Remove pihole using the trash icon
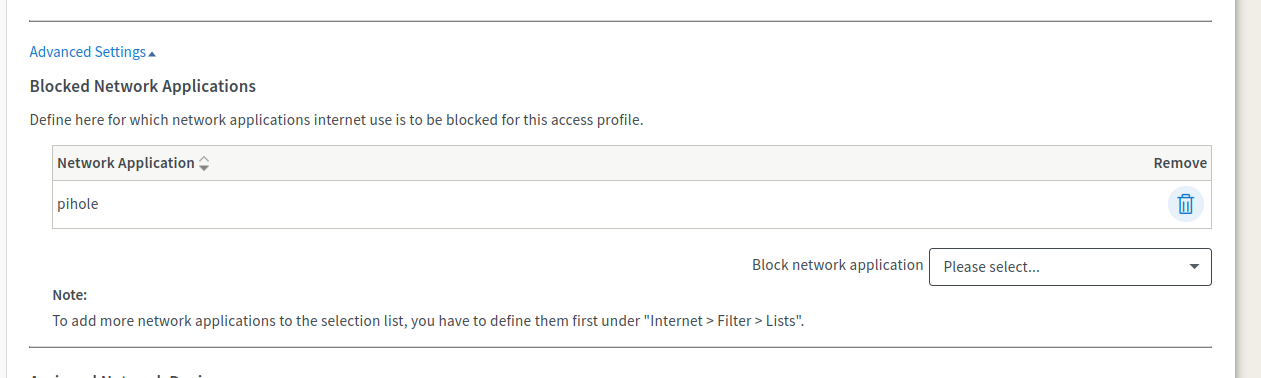The width and height of the screenshot is (1261, 378). pyautogui.click(x=1185, y=204)
